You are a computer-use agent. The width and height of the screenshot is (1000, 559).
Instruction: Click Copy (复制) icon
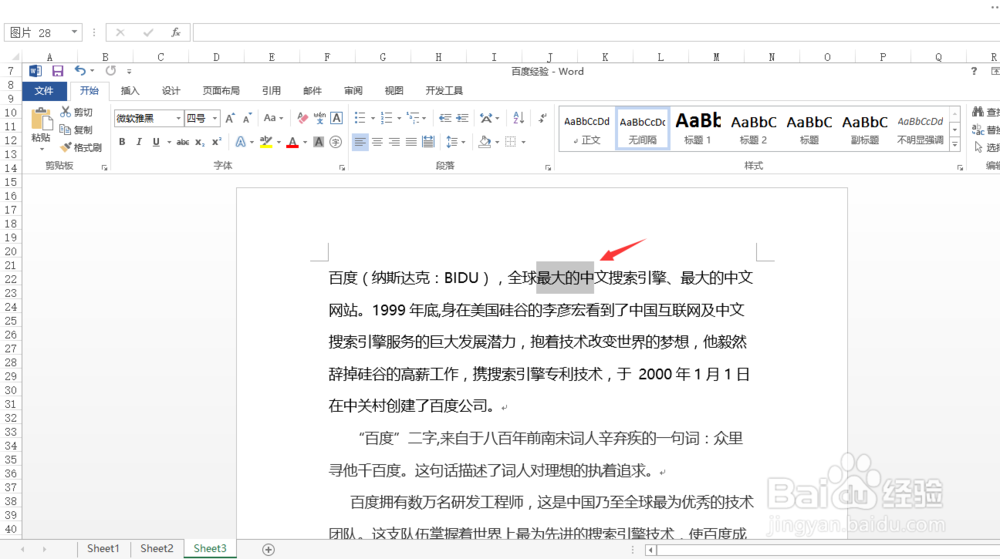(x=65, y=129)
